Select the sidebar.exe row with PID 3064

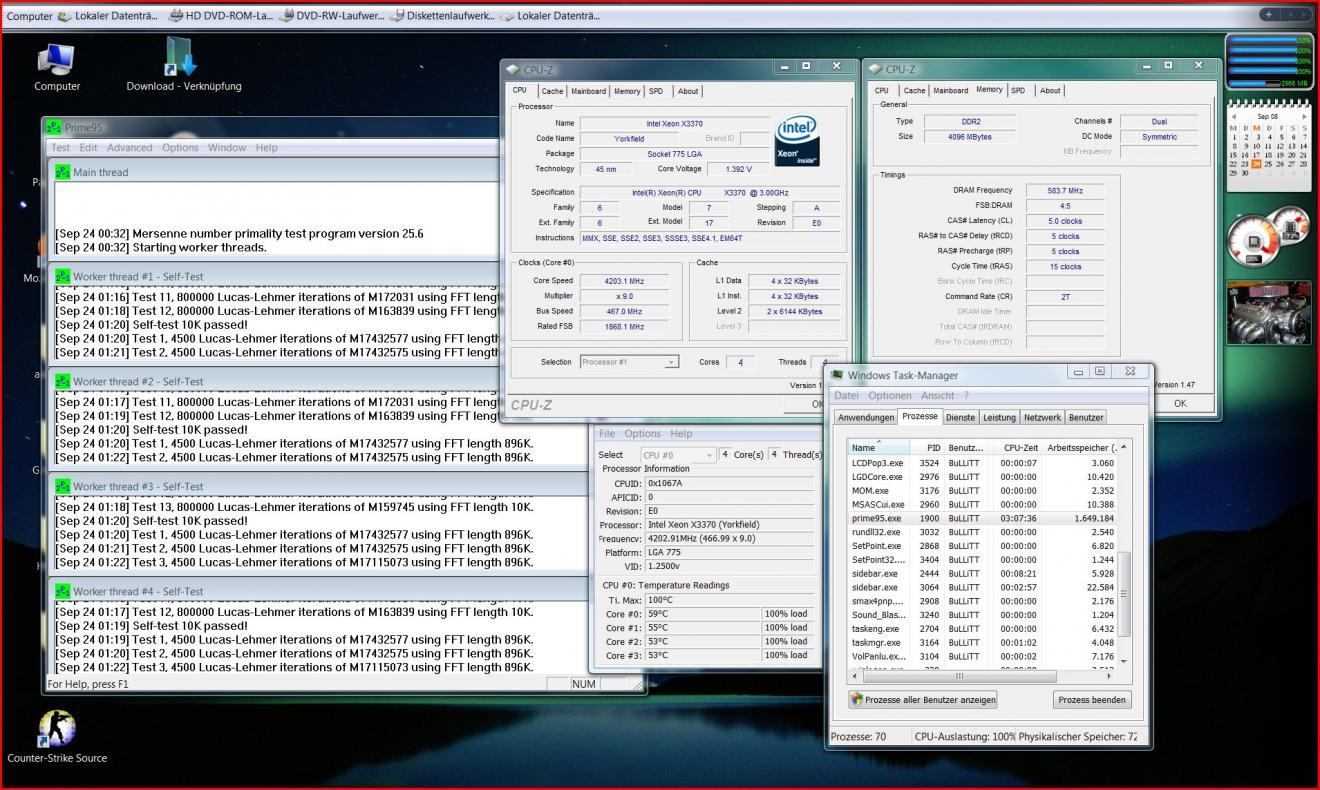tap(982, 588)
